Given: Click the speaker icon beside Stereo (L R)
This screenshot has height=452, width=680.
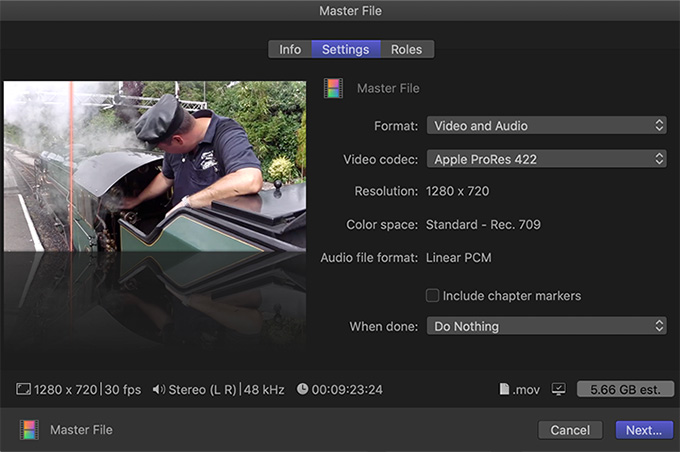Looking at the screenshot, I should point(159,389).
